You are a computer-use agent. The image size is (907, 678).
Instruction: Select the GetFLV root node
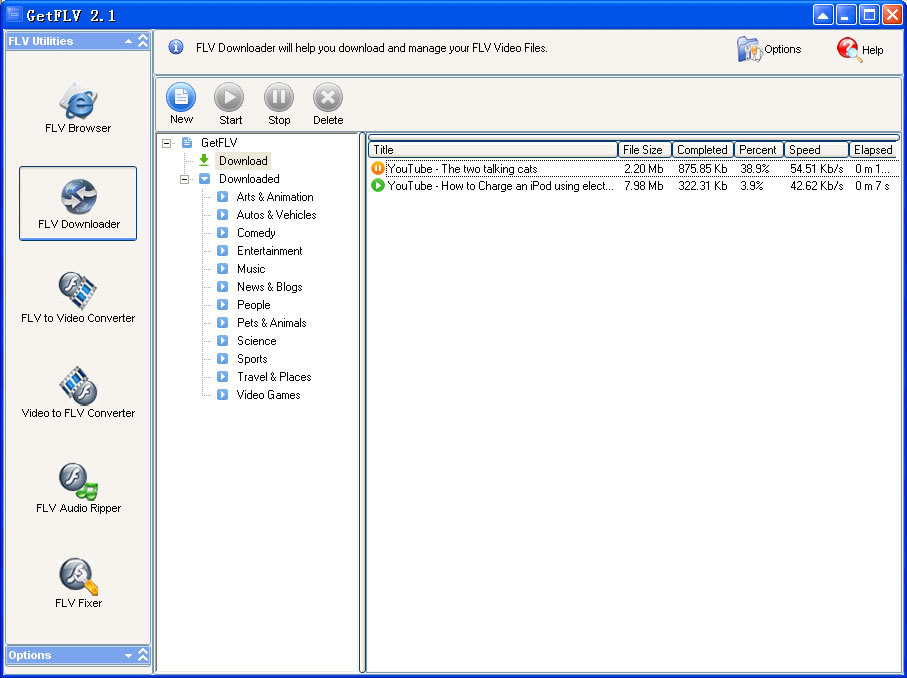(219, 142)
